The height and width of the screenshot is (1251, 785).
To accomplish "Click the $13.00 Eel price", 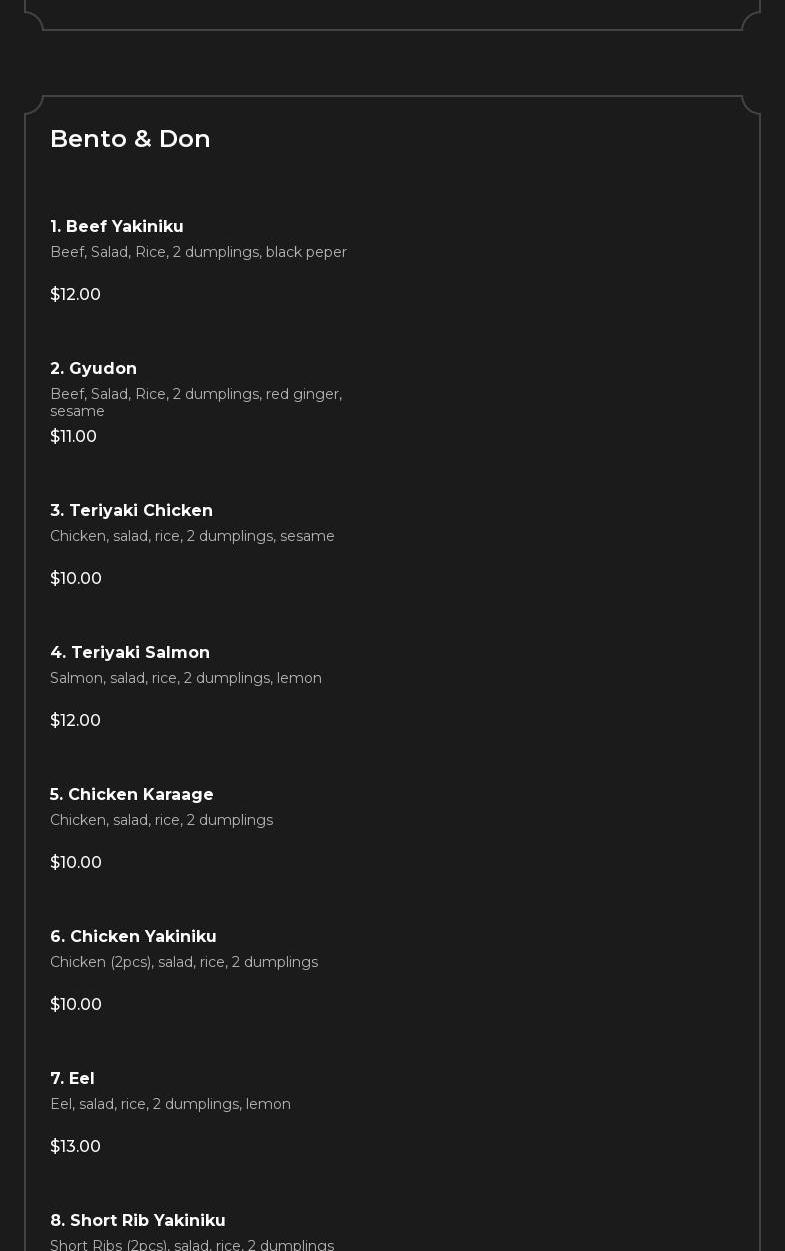I will pyautogui.click(x=75, y=1147).
